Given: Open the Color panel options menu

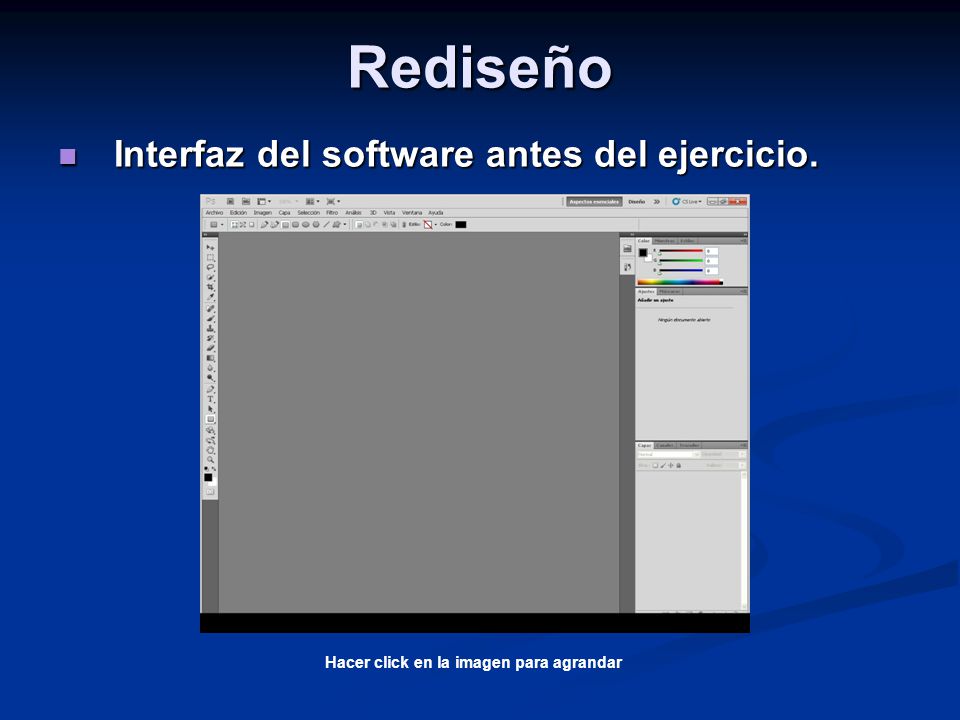Looking at the screenshot, I should 743,241.
